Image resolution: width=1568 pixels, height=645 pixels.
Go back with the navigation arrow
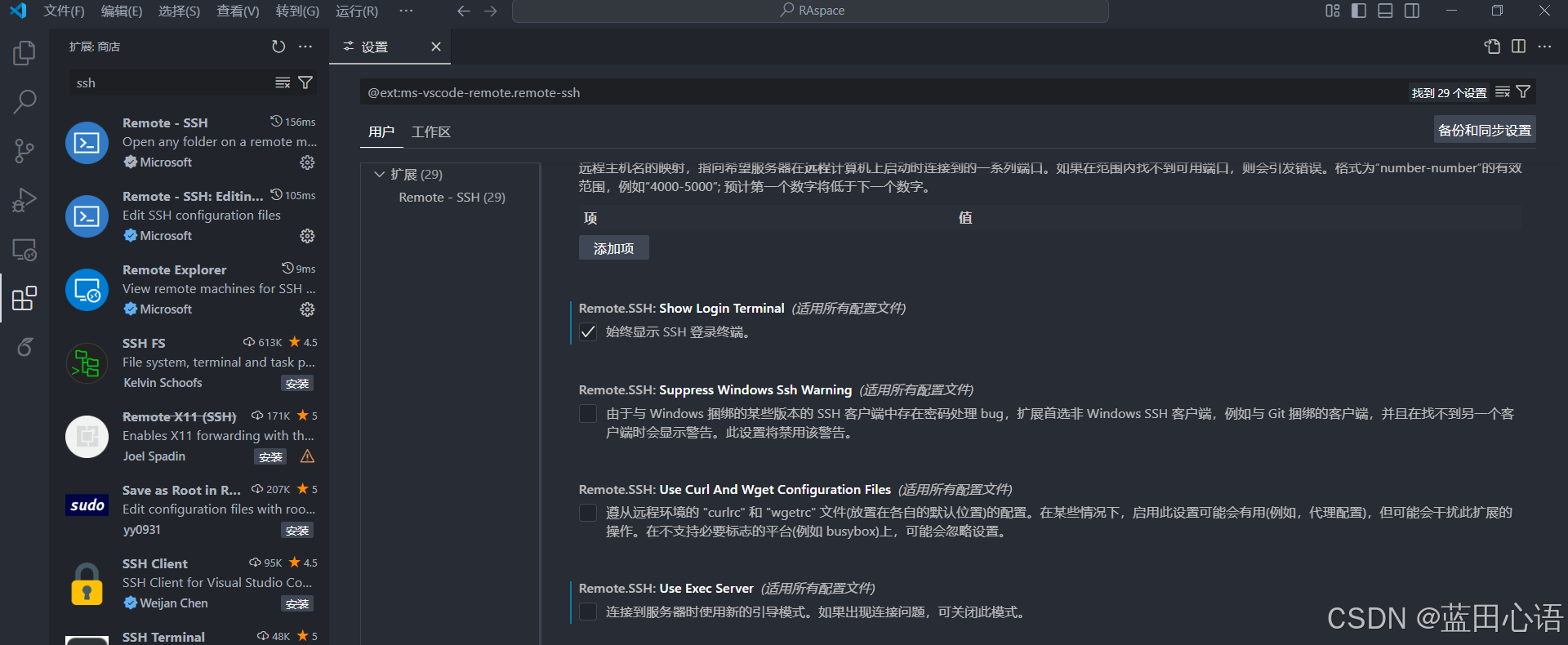pos(464,11)
